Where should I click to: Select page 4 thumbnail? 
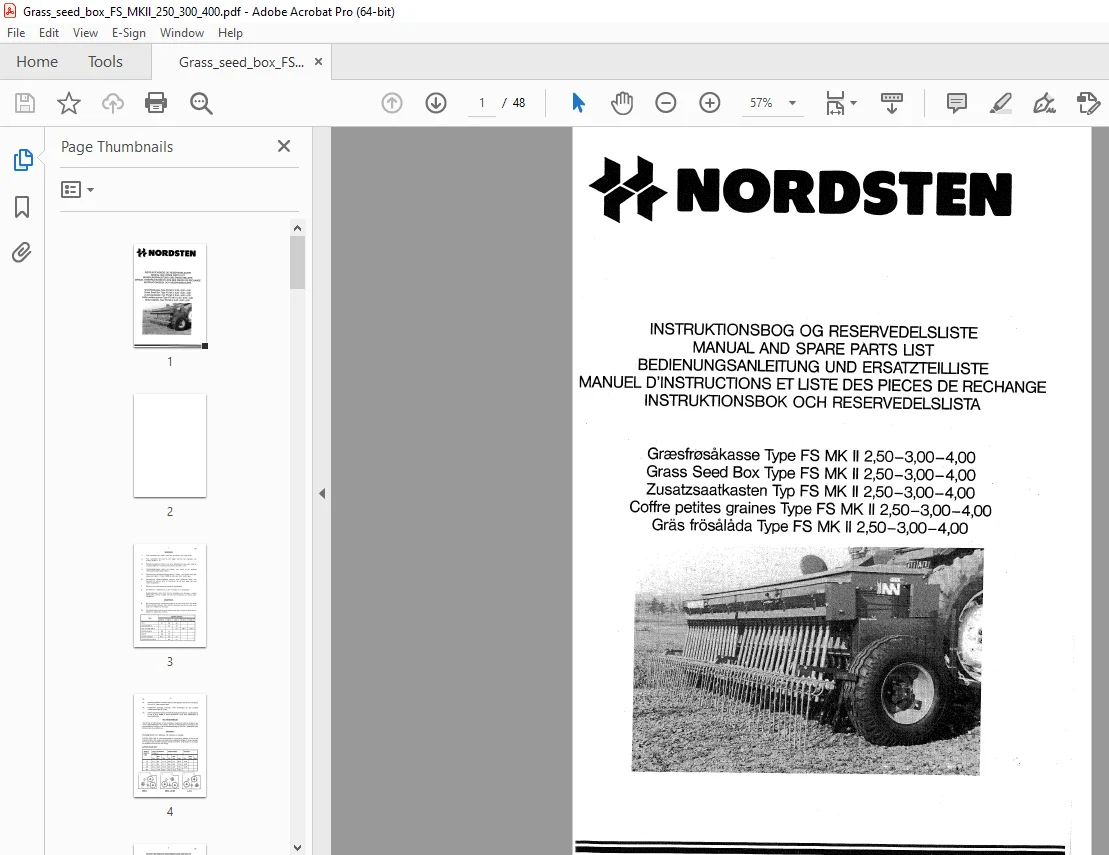tap(170, 745)
